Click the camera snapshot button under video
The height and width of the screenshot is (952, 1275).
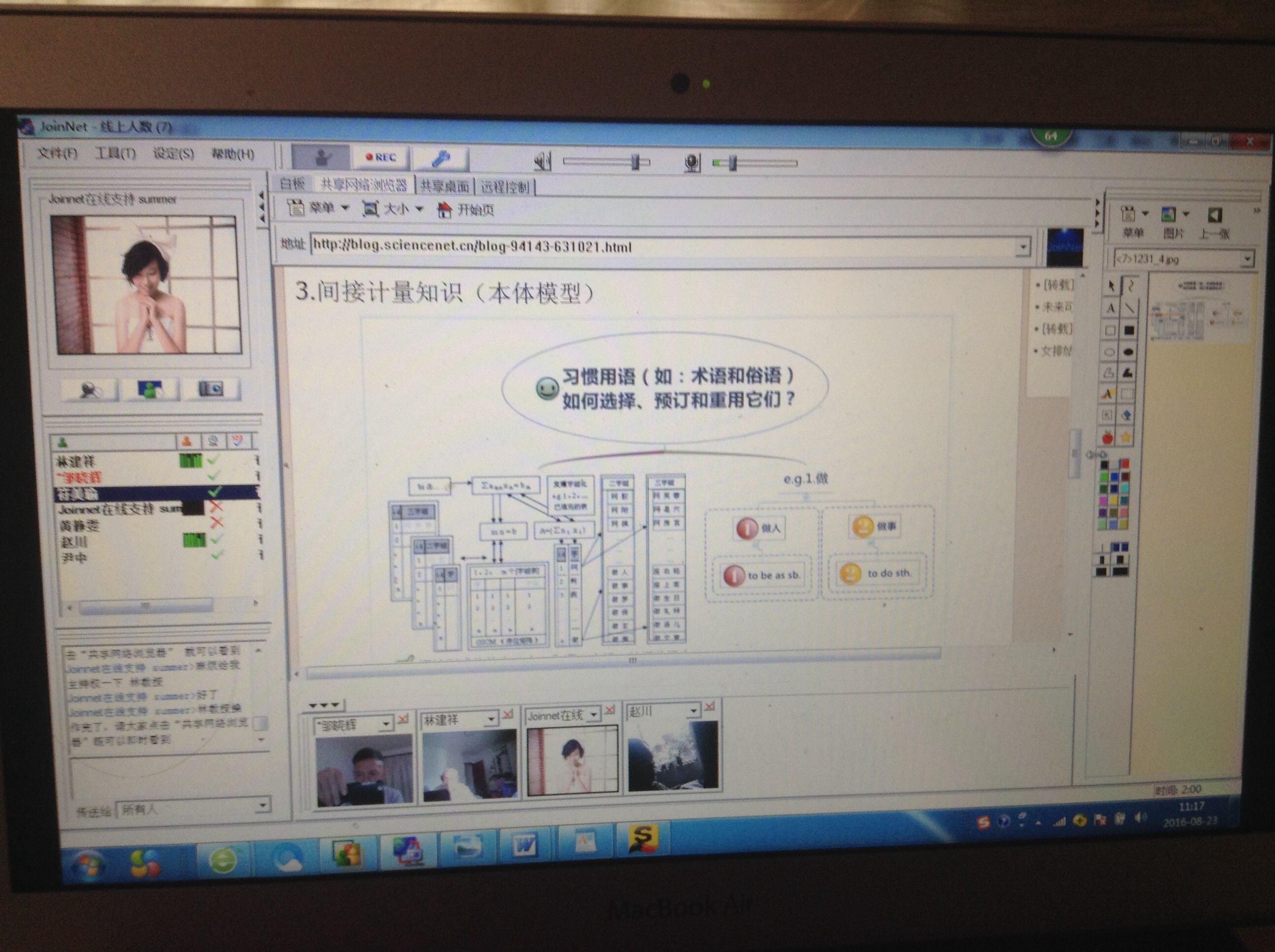(x=211, y=389)
